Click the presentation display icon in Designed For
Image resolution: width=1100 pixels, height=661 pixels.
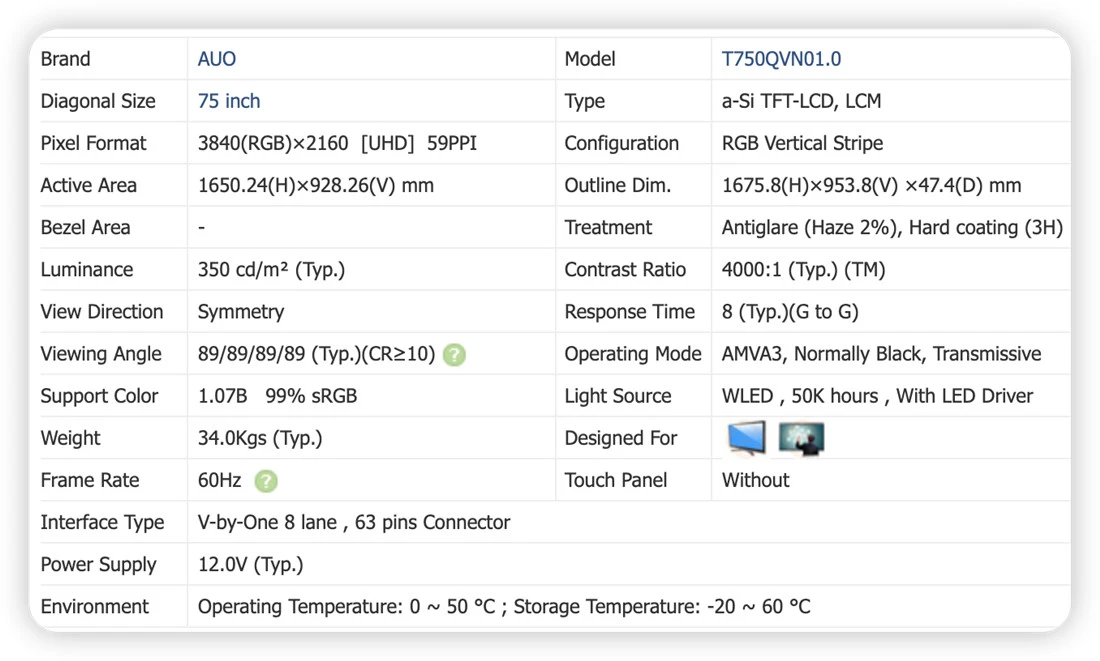[801, 439]
